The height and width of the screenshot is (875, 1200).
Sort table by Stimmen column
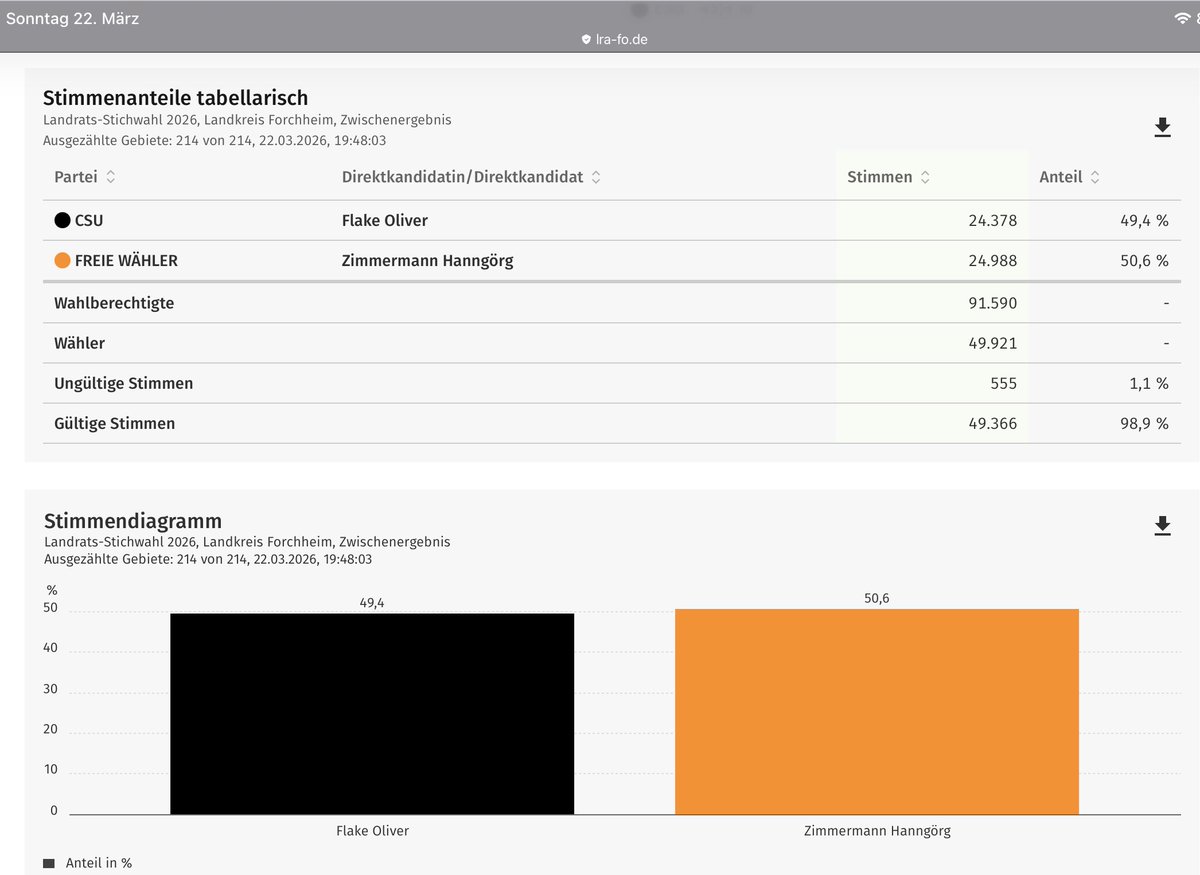pos(889,177)
